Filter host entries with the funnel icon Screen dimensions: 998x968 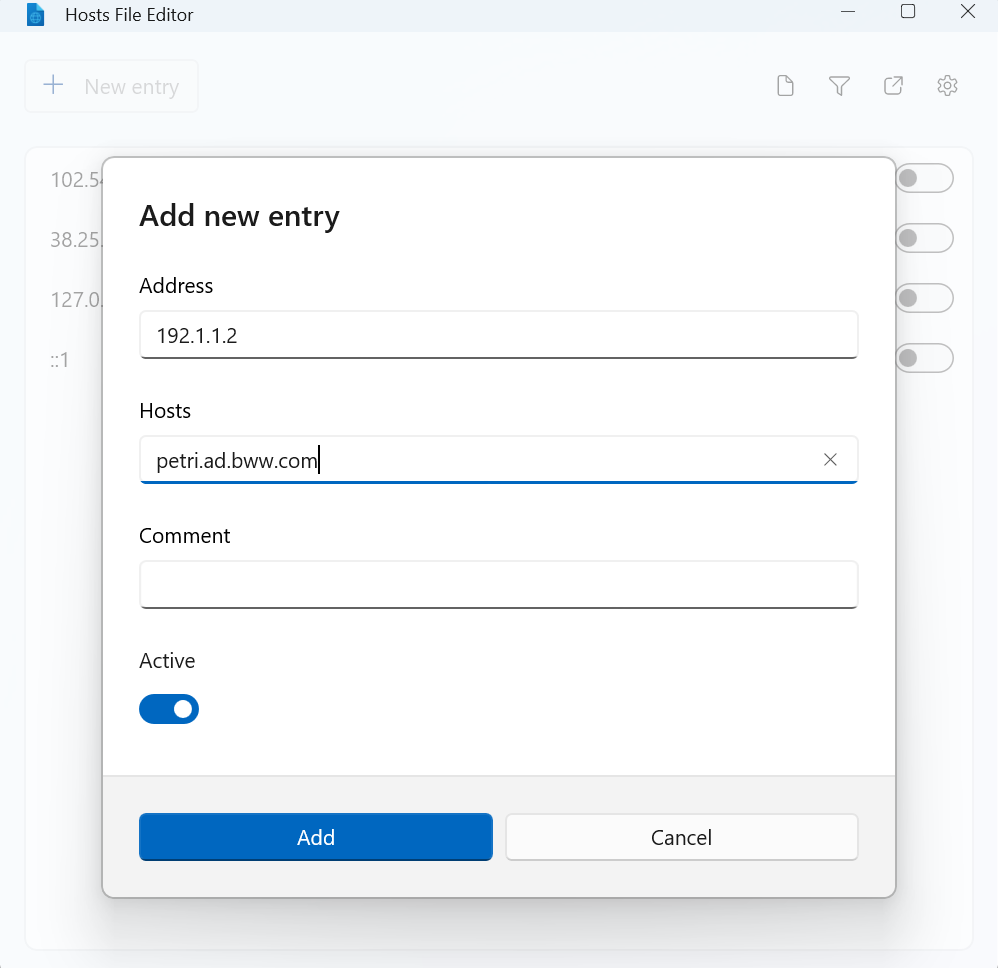coord(839,86)
